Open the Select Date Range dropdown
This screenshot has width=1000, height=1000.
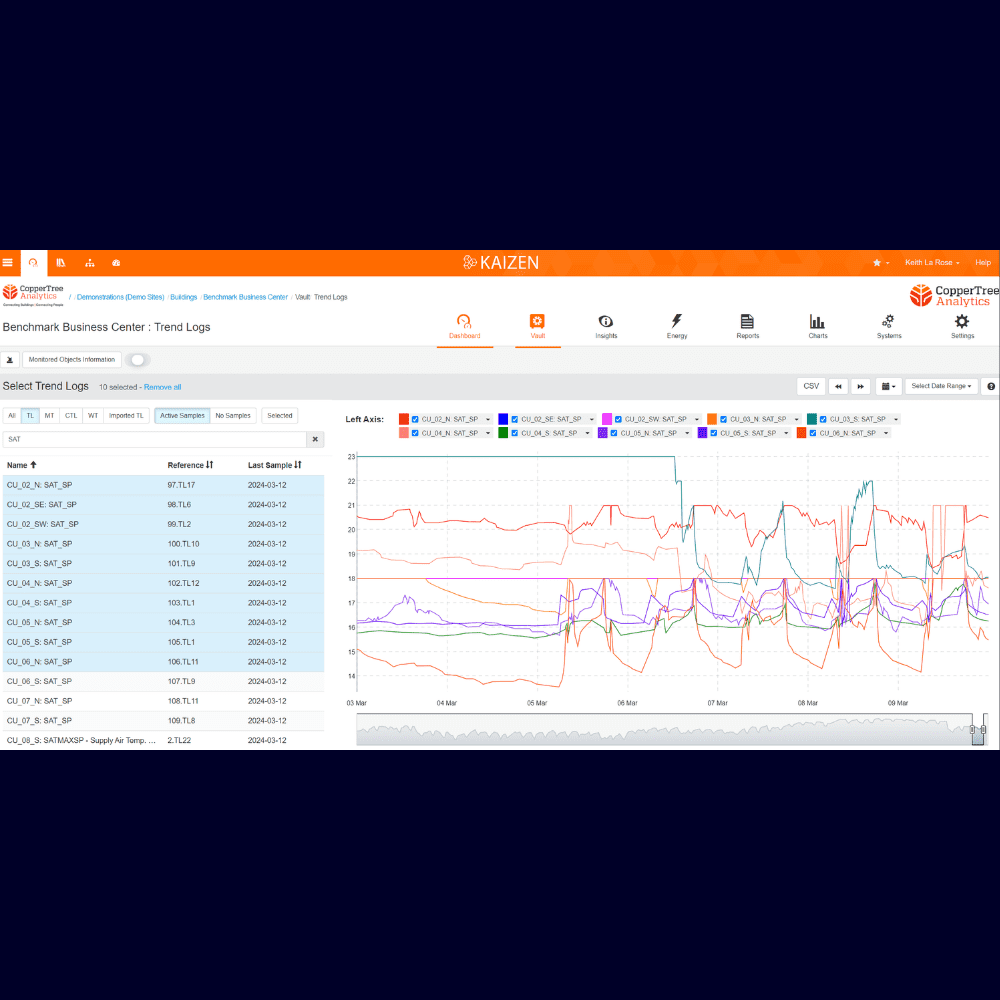point(941,386)
